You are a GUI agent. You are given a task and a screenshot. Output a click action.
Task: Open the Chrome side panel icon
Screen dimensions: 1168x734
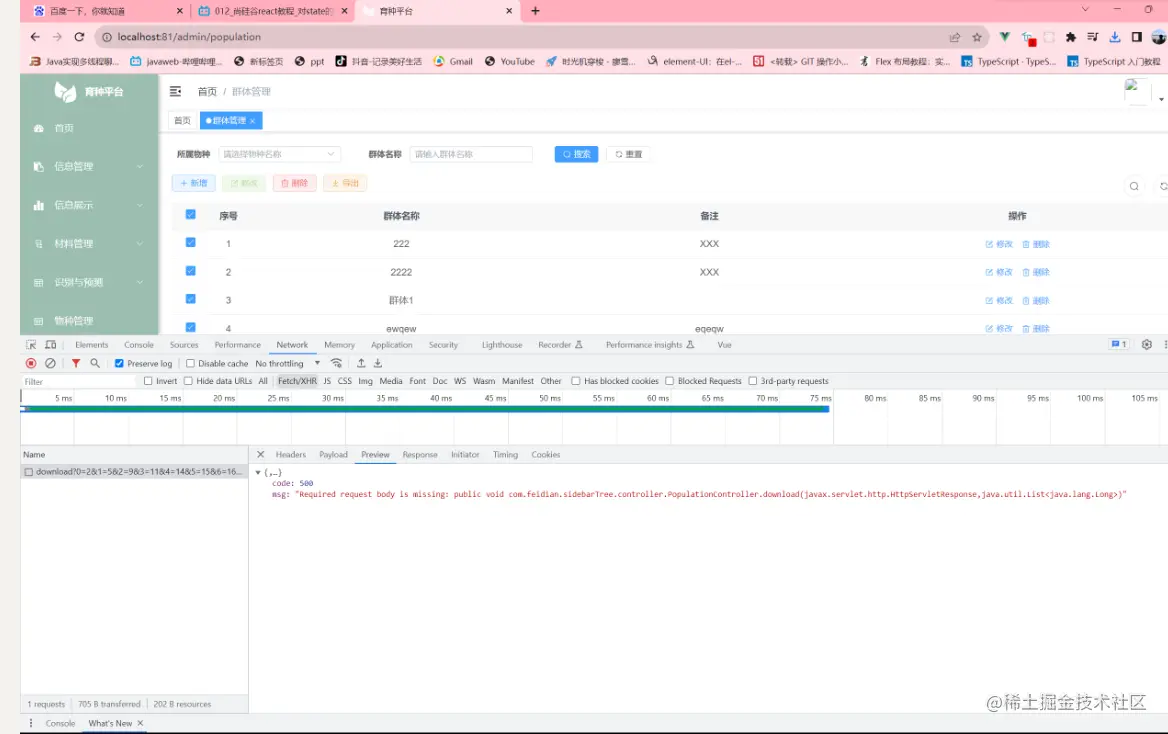click(1137, 37)
